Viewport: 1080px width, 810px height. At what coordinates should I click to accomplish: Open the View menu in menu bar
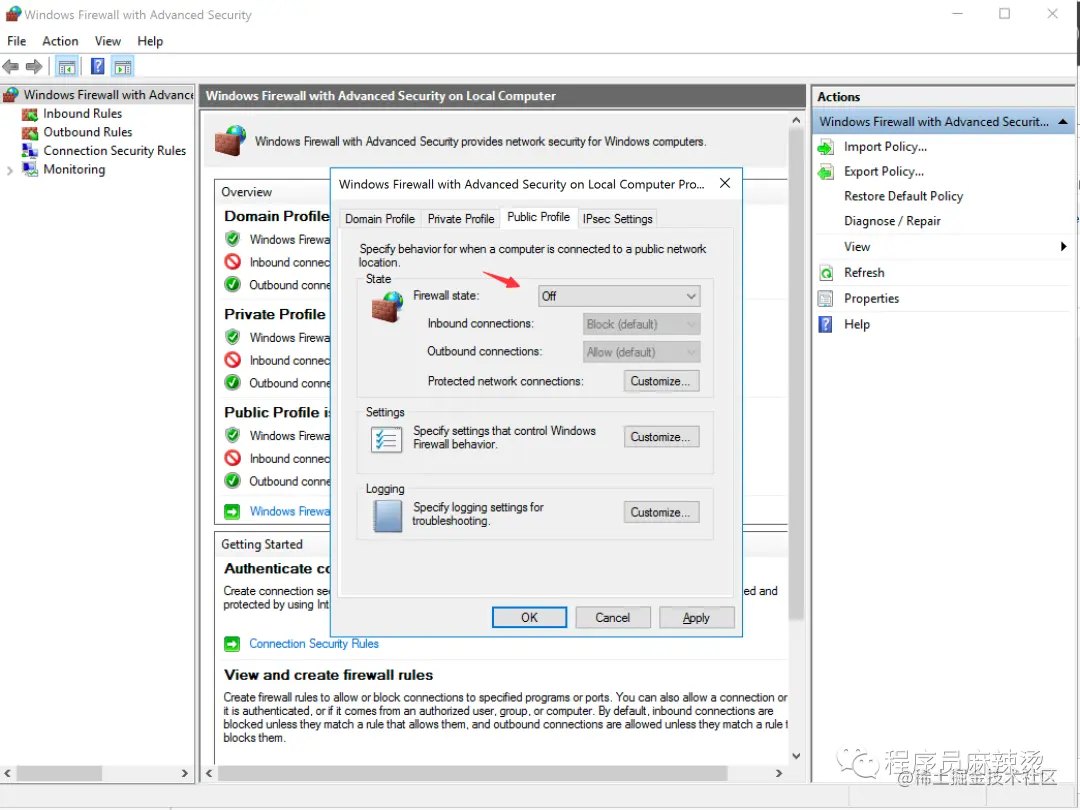[107, 41]
